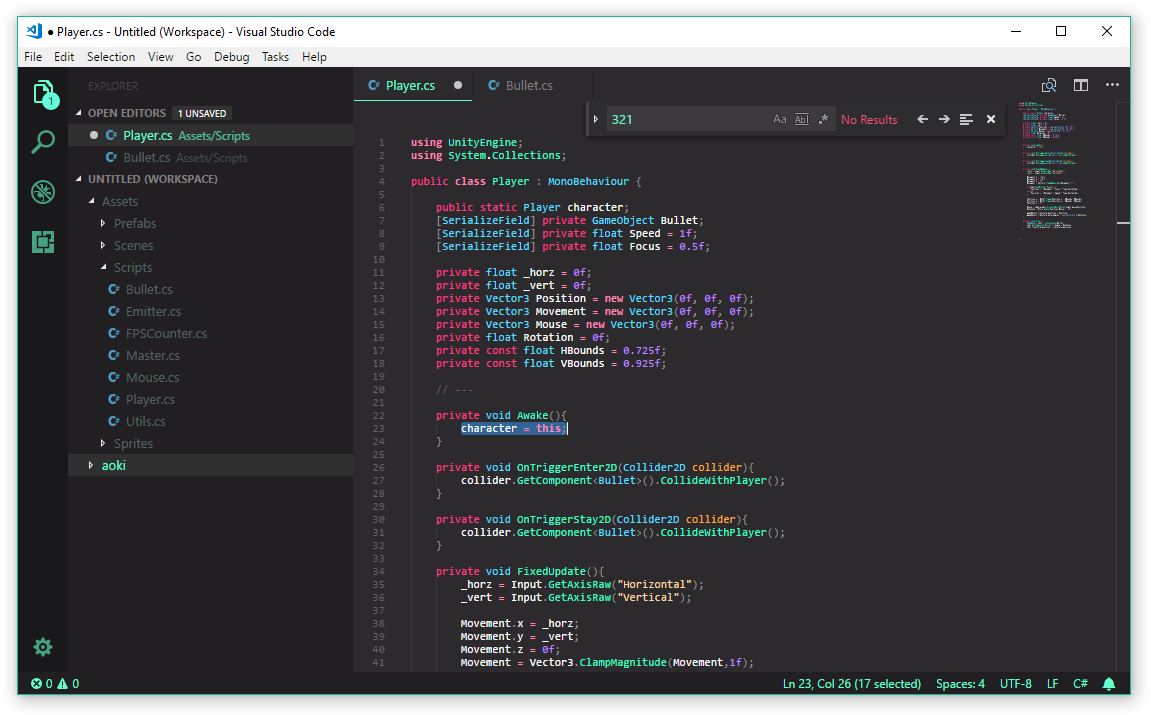Click the unsaved dot on the Player.cs tab

(x=458, y=85)
